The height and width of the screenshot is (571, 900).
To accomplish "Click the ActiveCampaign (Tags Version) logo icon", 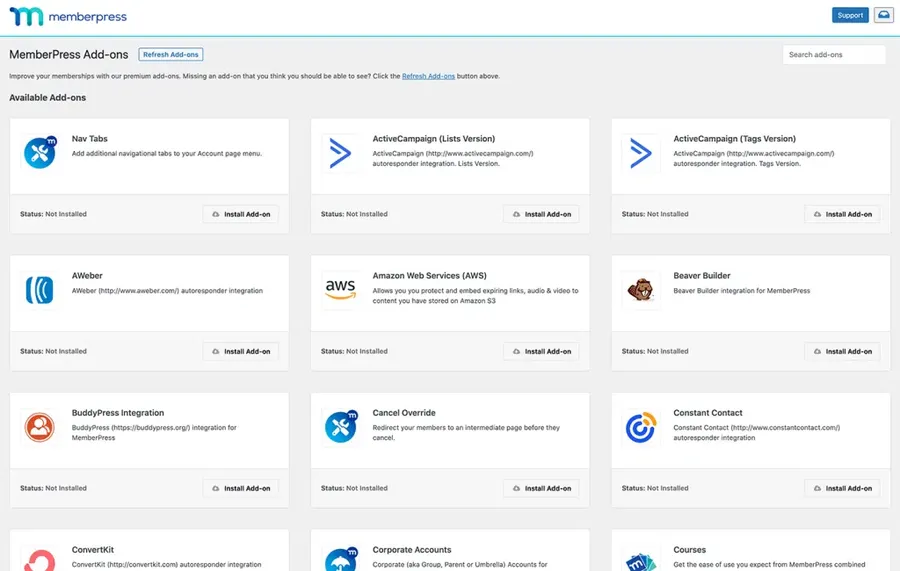I will click(x=641, y=153).
